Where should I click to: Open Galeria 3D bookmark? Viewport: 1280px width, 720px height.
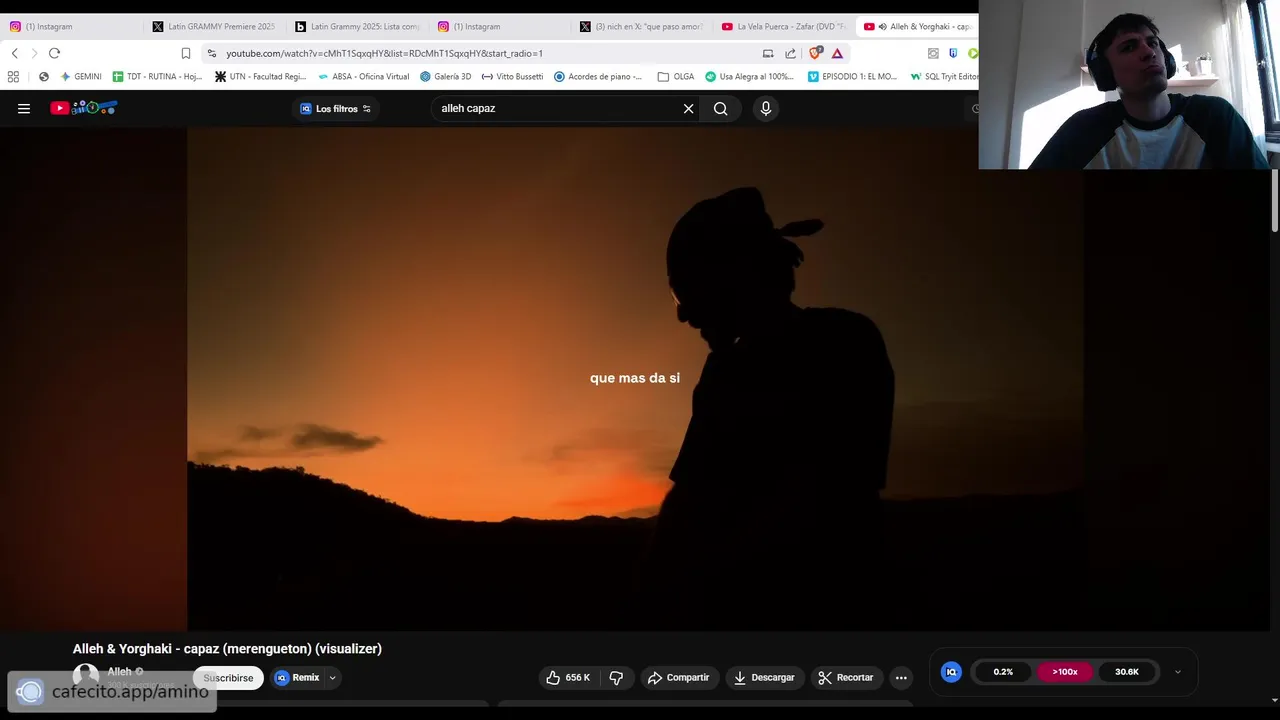[x=445, y=76]
